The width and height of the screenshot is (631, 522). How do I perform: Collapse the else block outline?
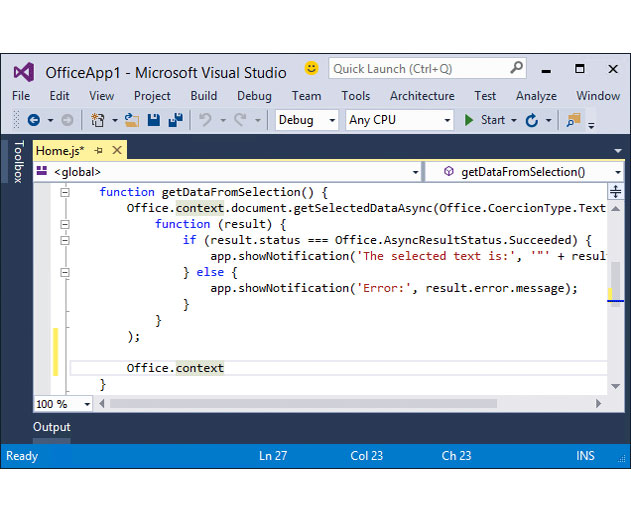(65, 272)
